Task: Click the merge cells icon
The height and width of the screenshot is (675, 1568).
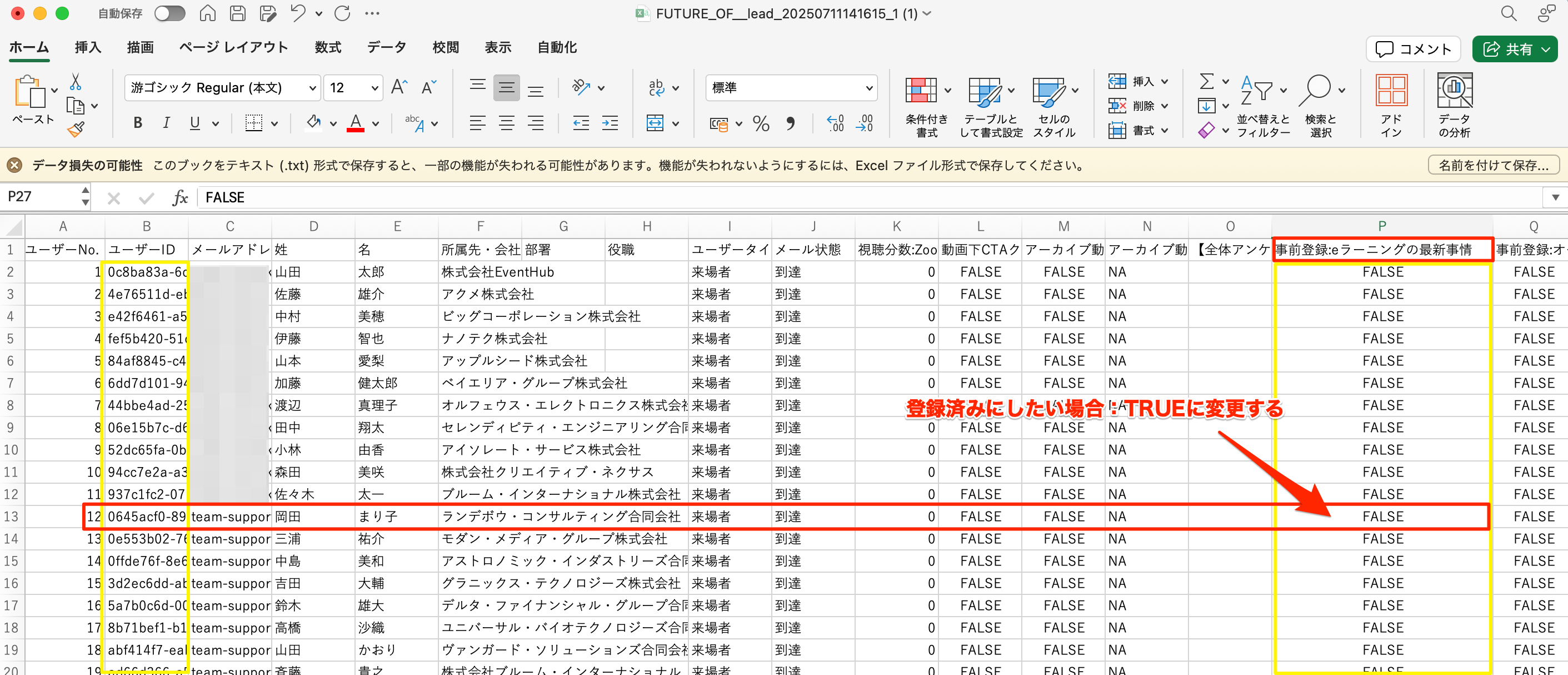Action: coord(655,123)
